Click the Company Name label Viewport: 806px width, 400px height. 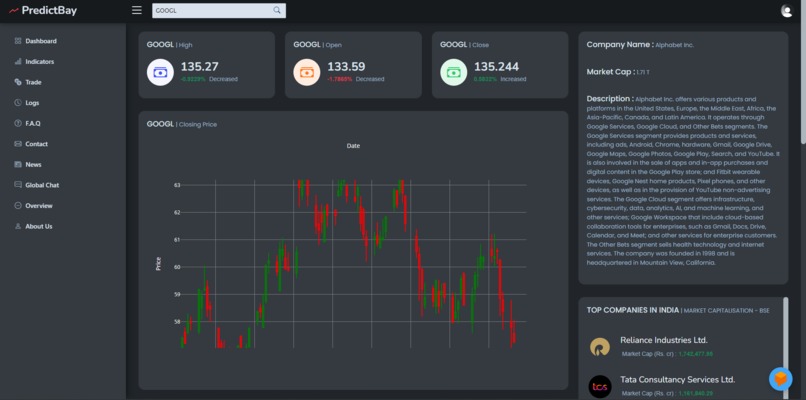pyautogui.click(x=620, y=45)
